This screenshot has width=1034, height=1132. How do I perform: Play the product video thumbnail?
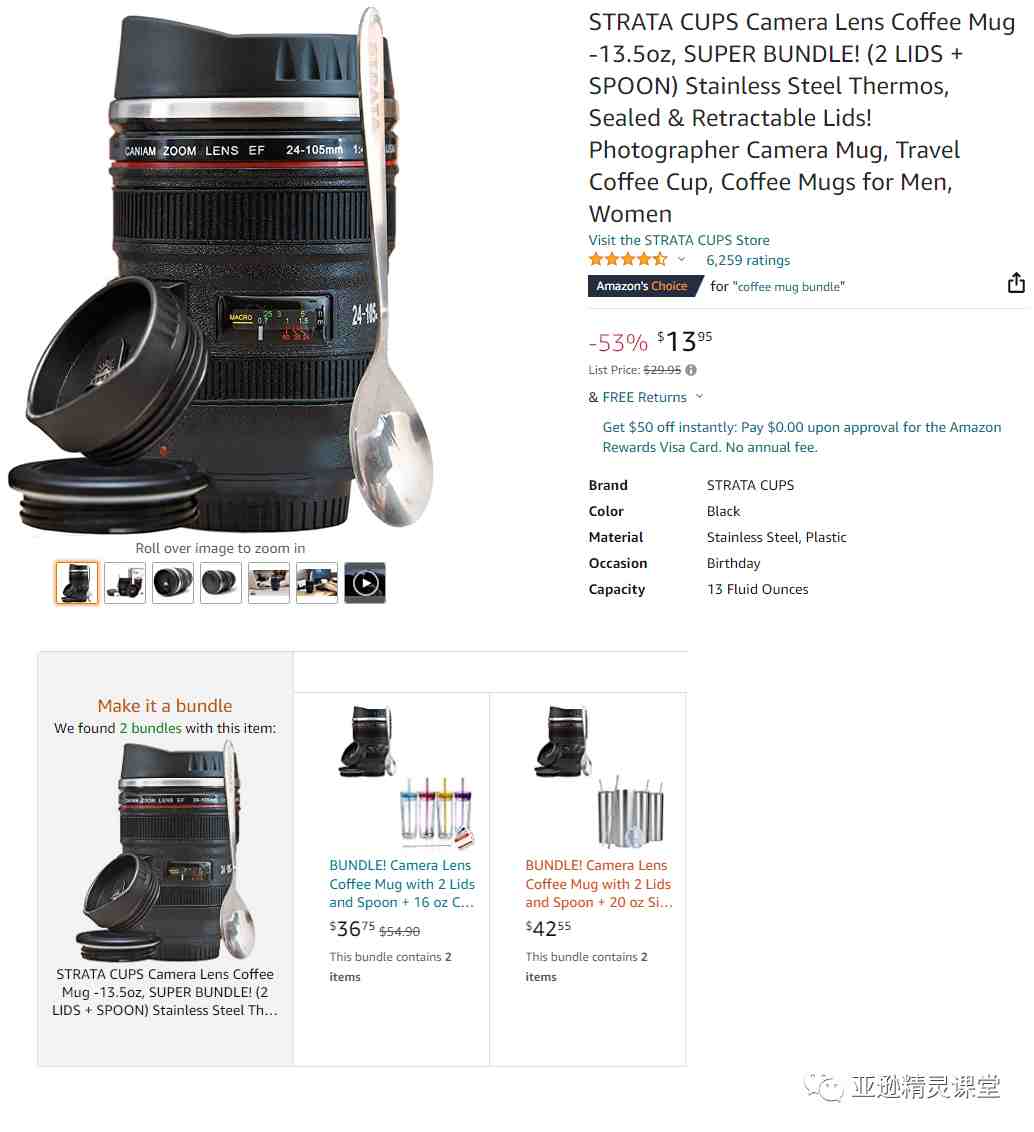coord(365,583)
